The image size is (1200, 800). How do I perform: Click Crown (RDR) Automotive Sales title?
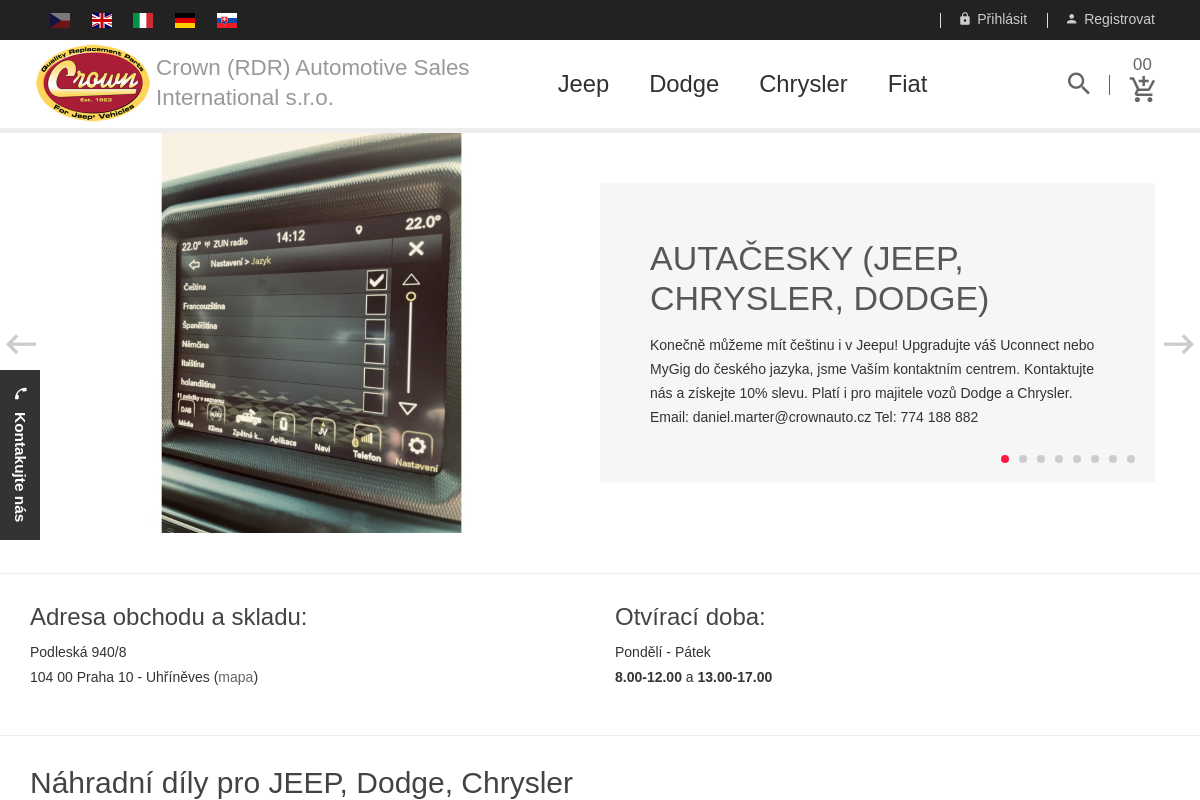click(x=312, y=82)
